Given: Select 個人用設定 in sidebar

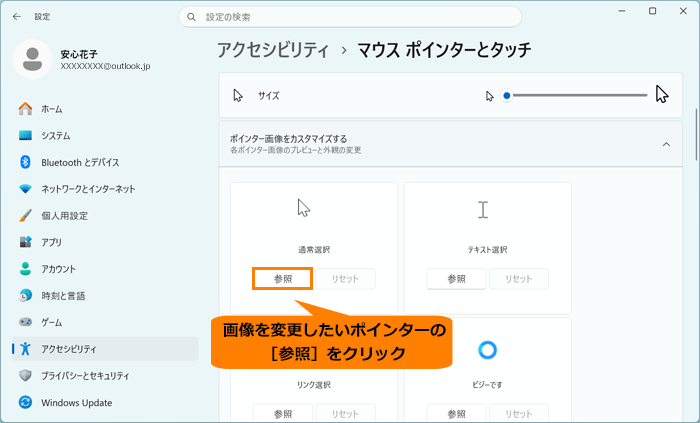Looking at the screenshot, I should pyautogui.click(x=105, y=216).
